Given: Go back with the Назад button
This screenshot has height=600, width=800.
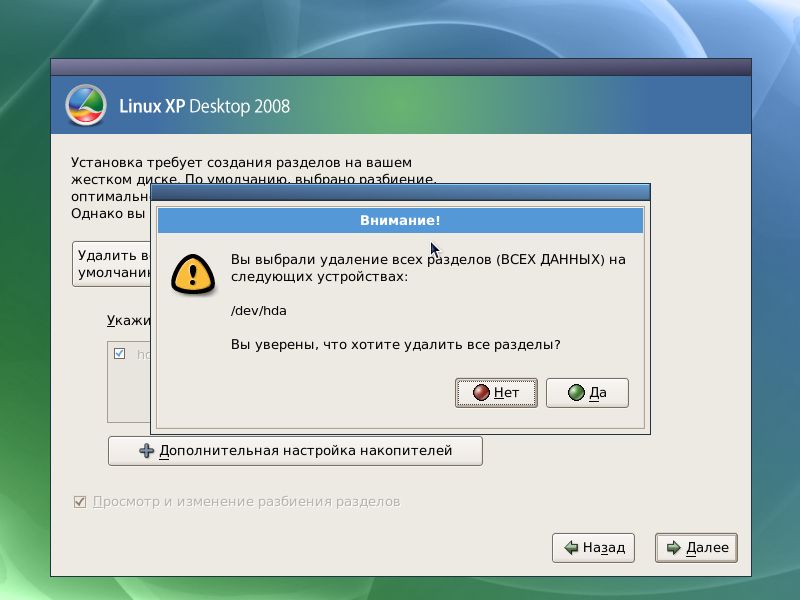Looking at the screenshot, I should (x=593, y=547).
